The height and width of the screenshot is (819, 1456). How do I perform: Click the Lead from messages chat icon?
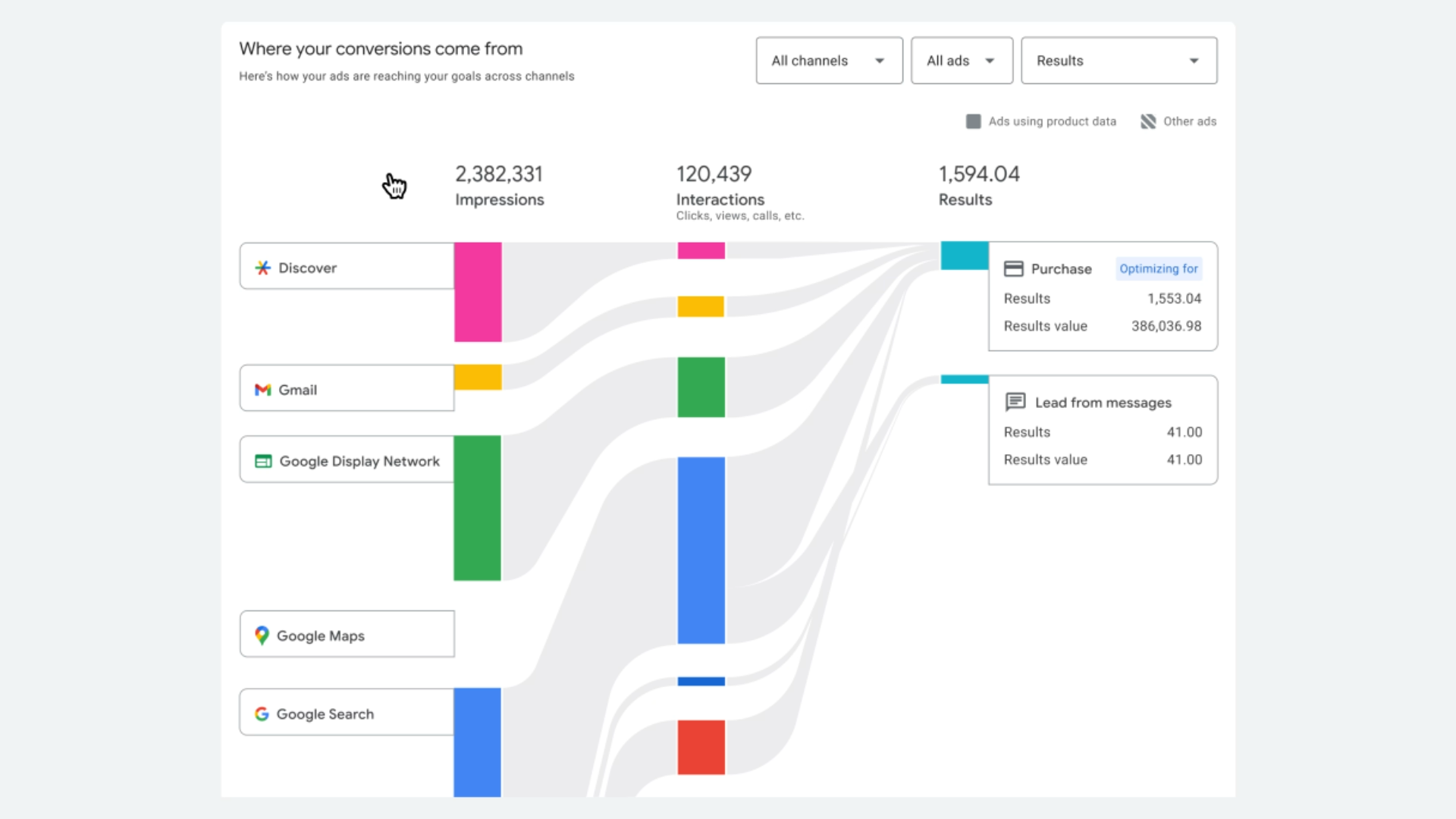[1015, 402]
